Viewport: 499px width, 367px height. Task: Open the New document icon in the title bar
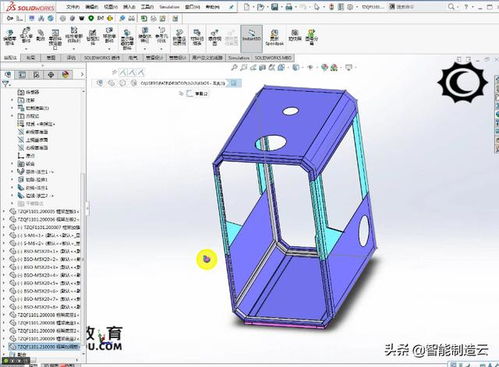246,7
